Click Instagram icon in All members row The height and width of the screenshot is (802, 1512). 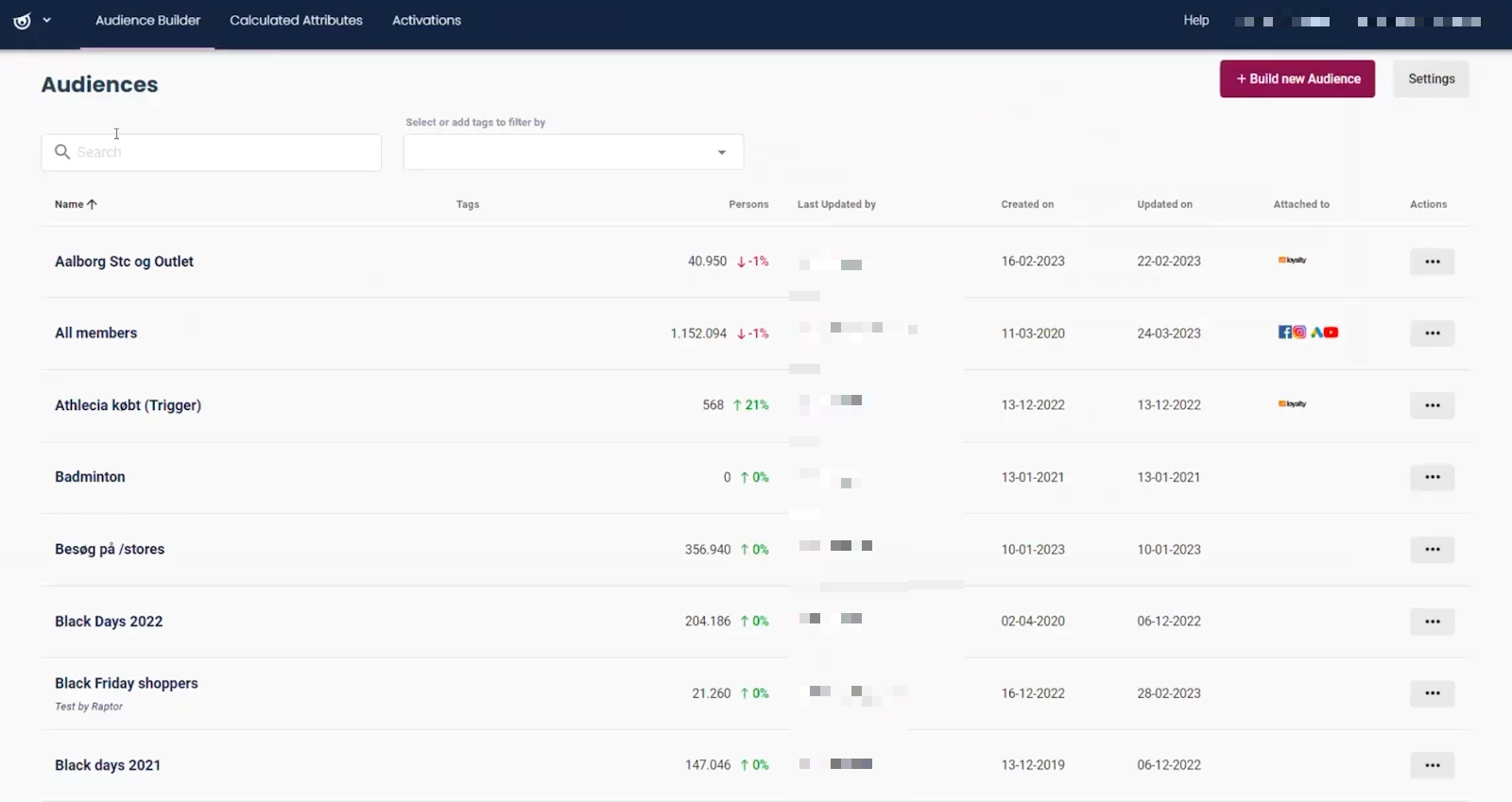coord(1299,332)
